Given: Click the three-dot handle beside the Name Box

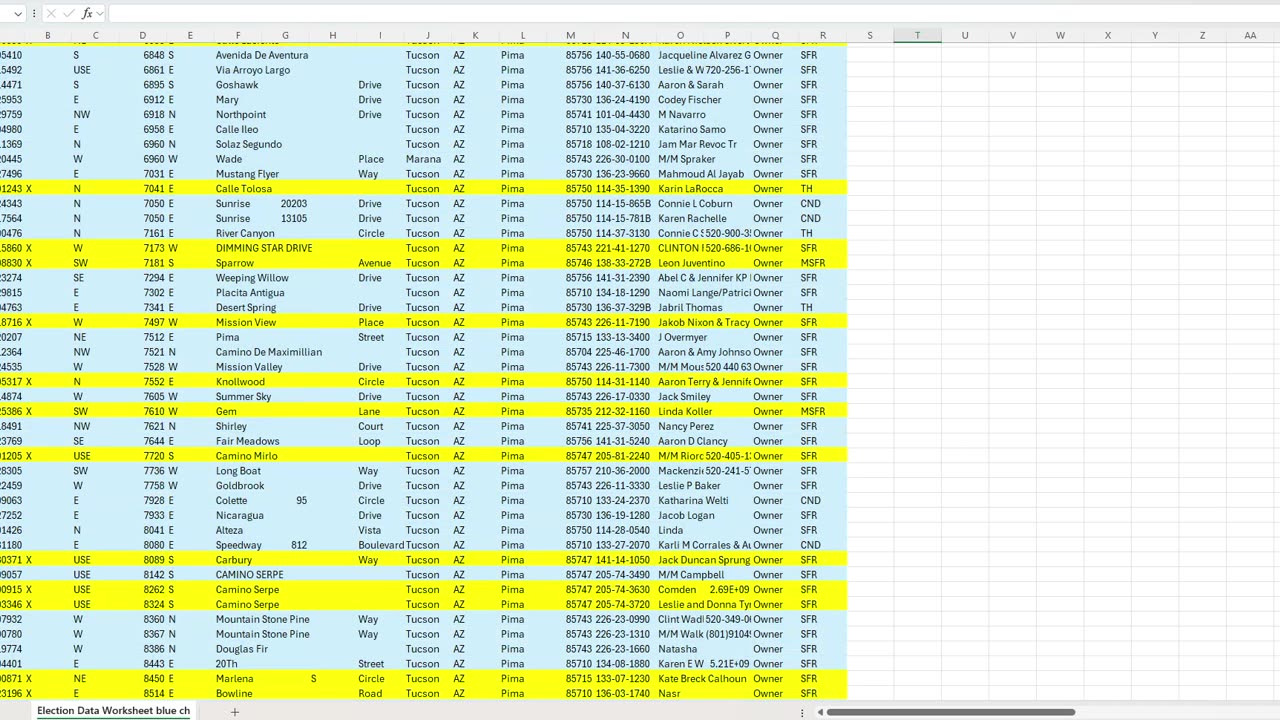Looking at the screenshot, I should click(34, 14).
